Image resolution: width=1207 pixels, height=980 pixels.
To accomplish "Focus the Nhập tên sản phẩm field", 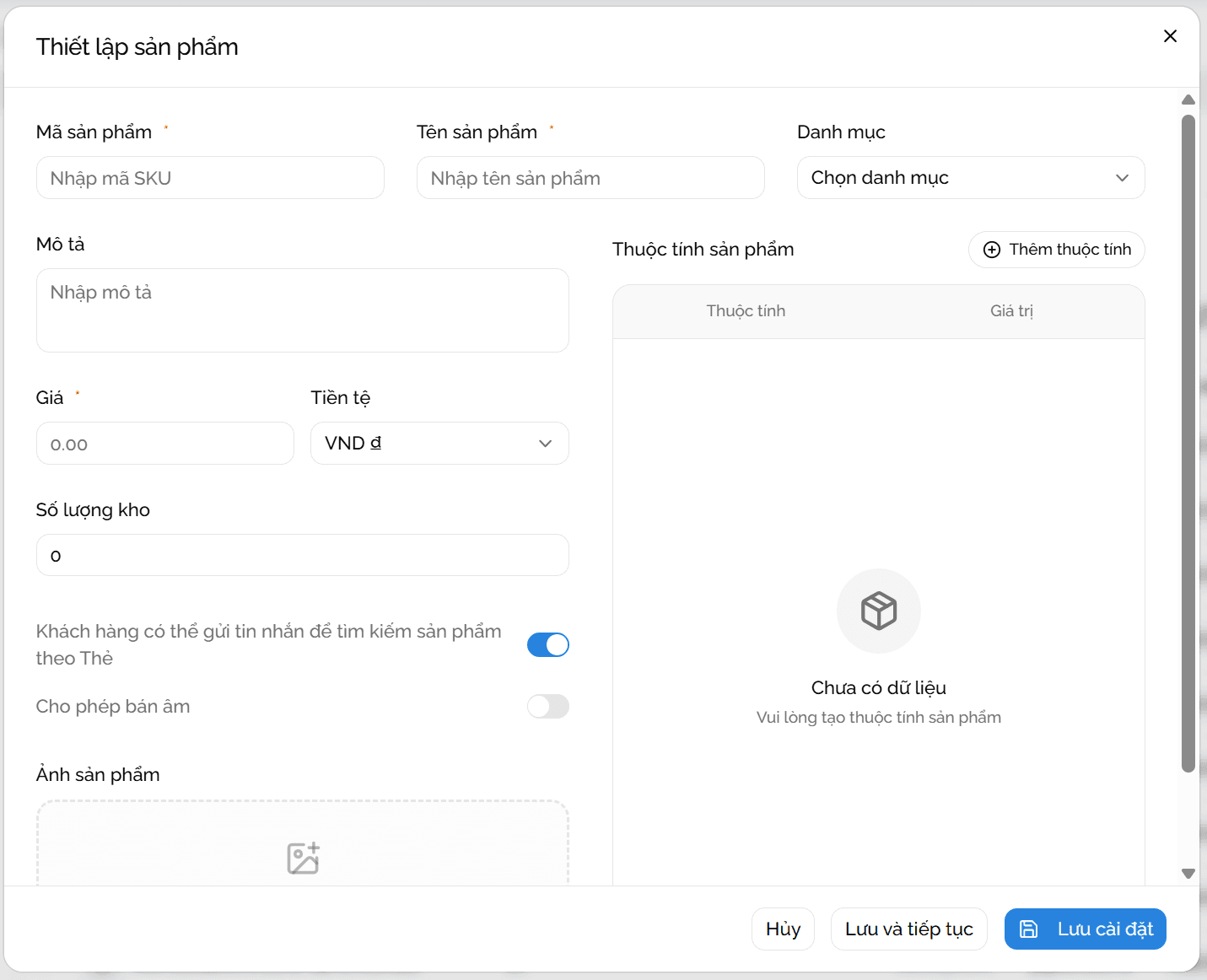I will tap(590, 178).
